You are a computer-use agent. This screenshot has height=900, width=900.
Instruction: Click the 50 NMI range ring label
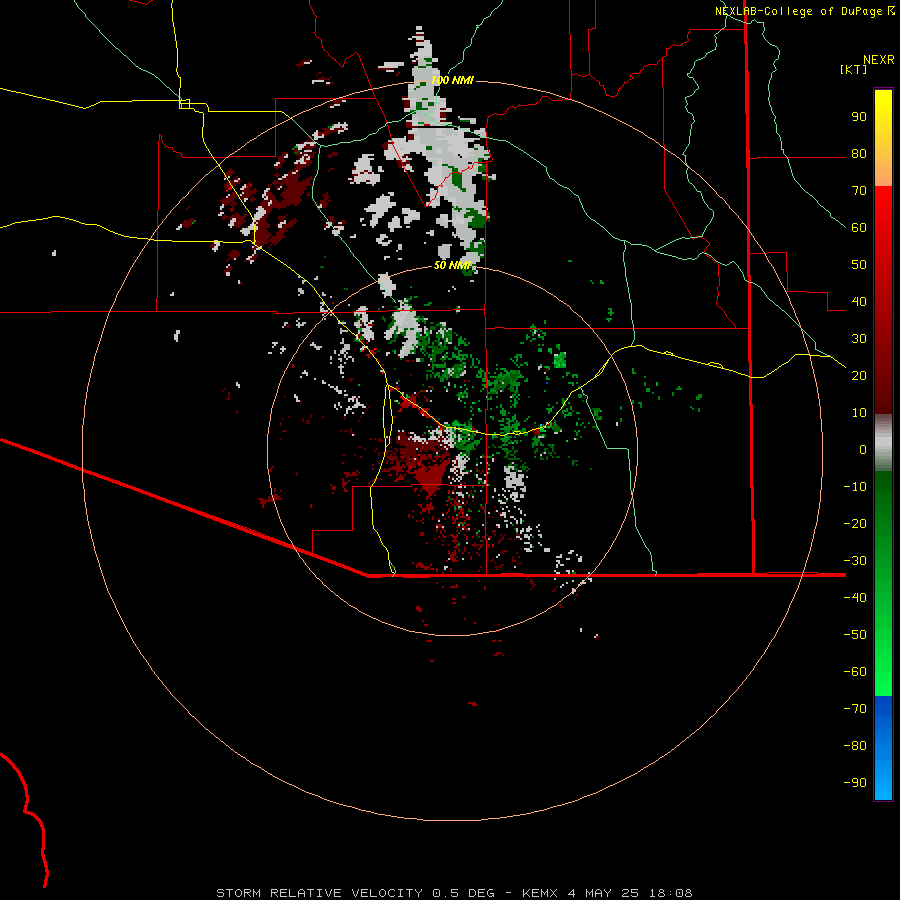coord(452,265)
